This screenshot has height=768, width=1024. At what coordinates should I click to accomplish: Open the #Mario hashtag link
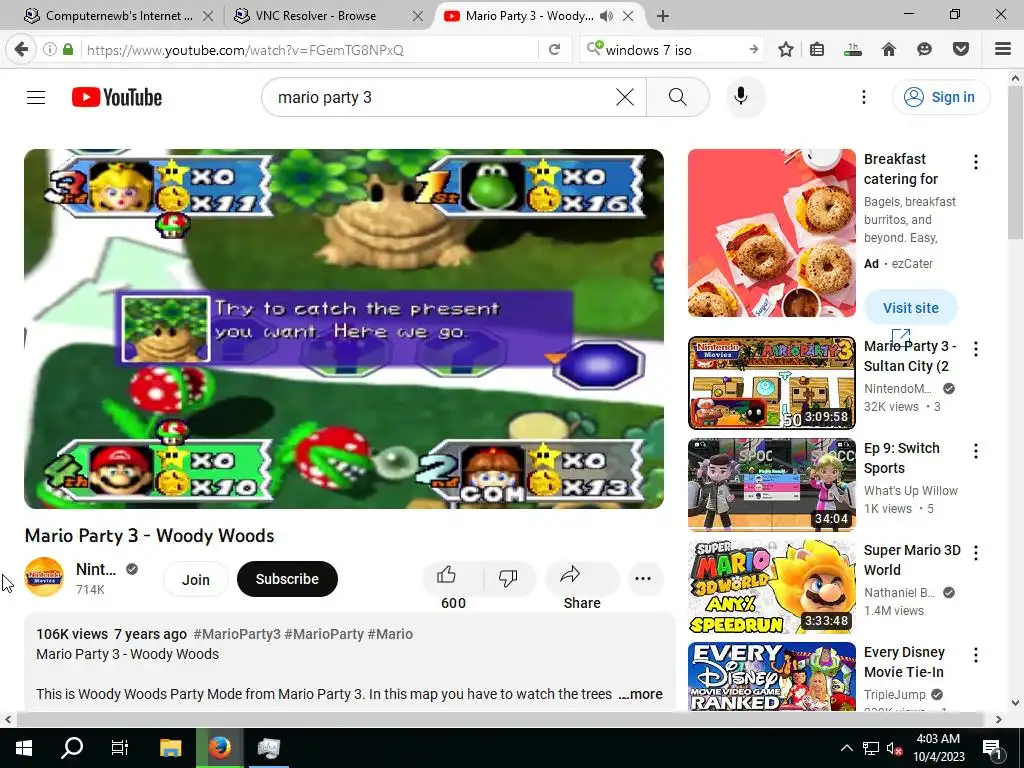click(390, 634)
